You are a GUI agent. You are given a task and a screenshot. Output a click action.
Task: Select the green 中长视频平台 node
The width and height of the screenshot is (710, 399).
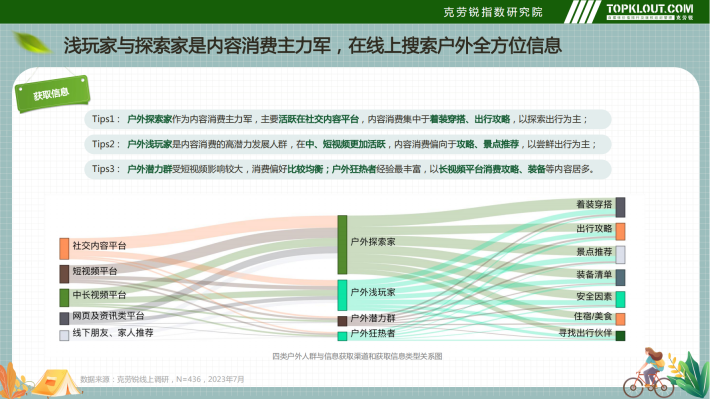click(x=64, y=298)
